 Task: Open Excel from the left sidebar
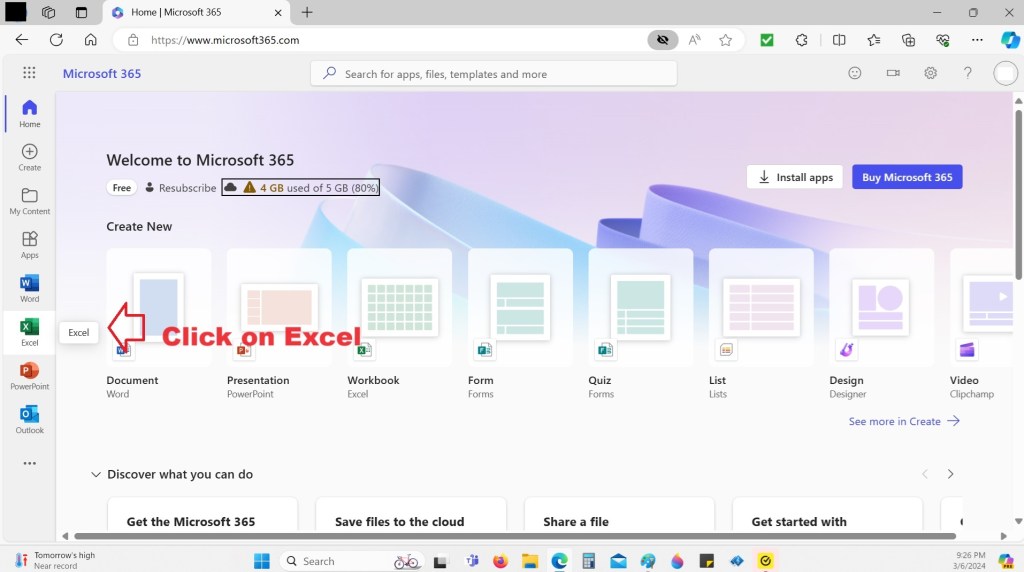click(x=29, y=331)
